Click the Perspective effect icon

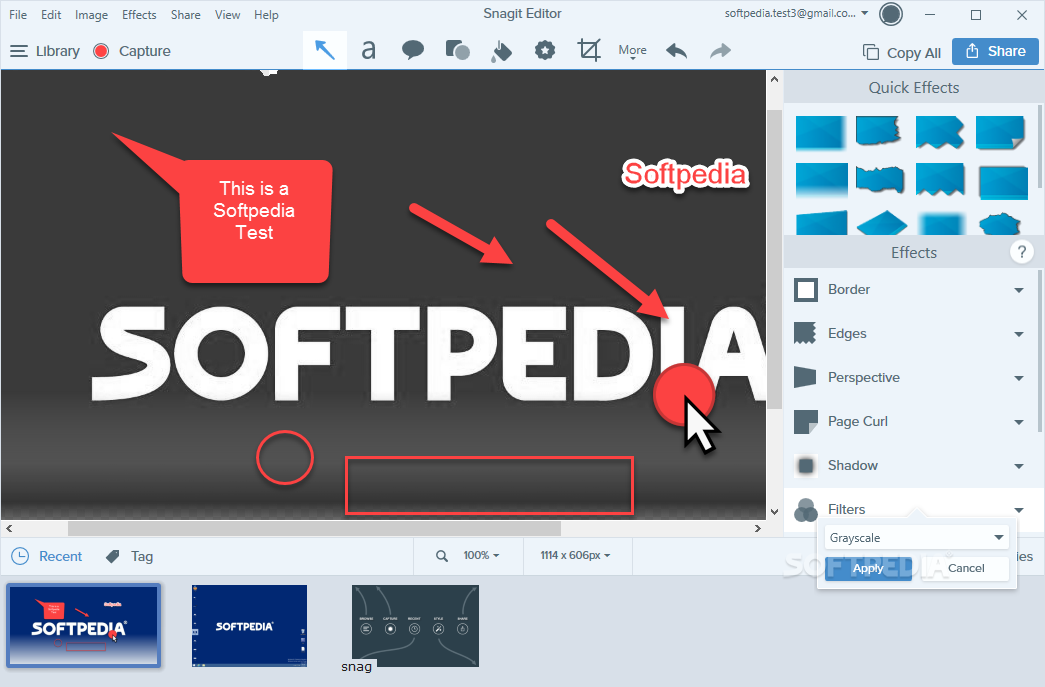[x=806, y=378]
